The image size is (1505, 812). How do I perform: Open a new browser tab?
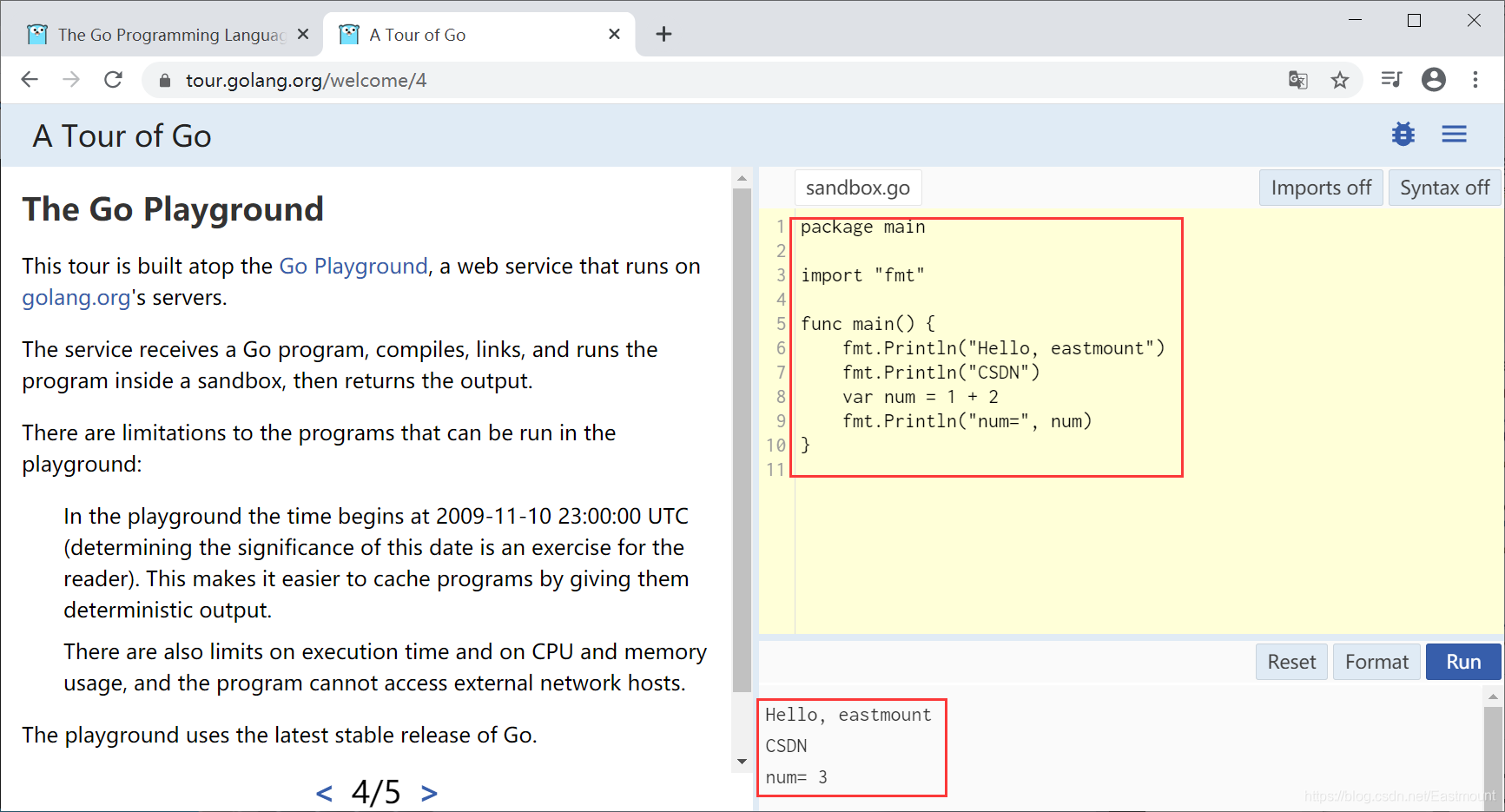click(663, 34)
